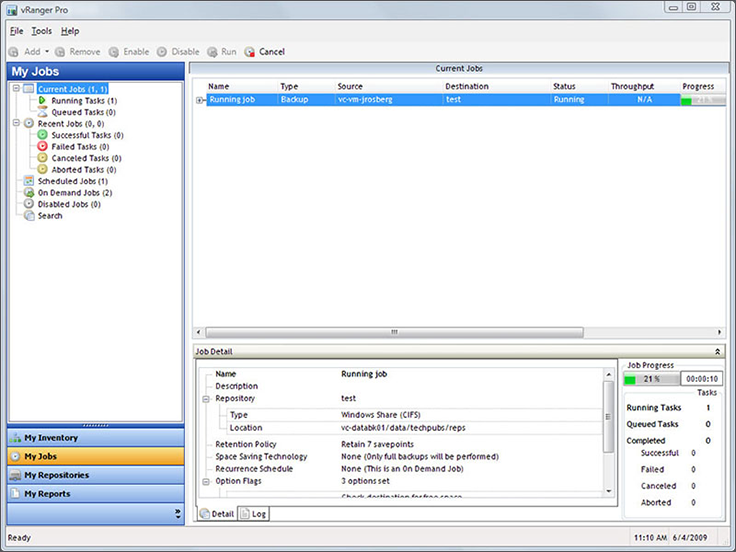Open the Add dropdown arrow
This screenshot has height=552, width=736.
point(47,52)
